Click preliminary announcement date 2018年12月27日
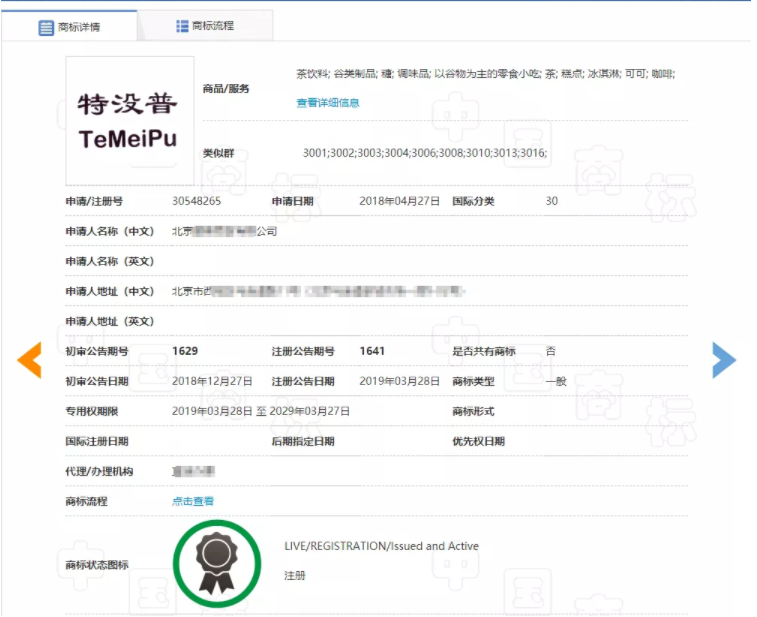 pos(212,381)
